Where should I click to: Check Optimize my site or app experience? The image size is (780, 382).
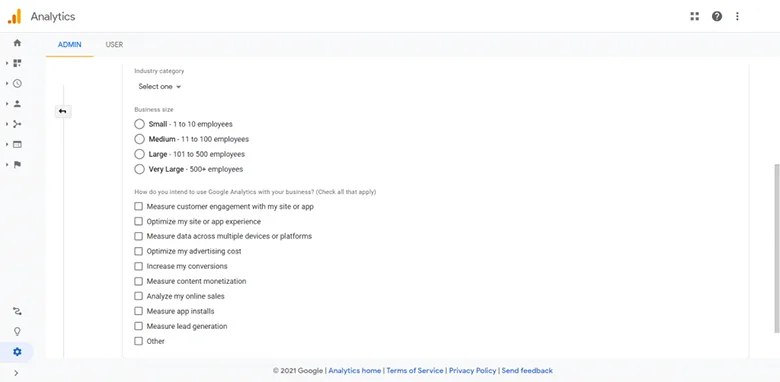pyautogui.click(x=138, y=221)
